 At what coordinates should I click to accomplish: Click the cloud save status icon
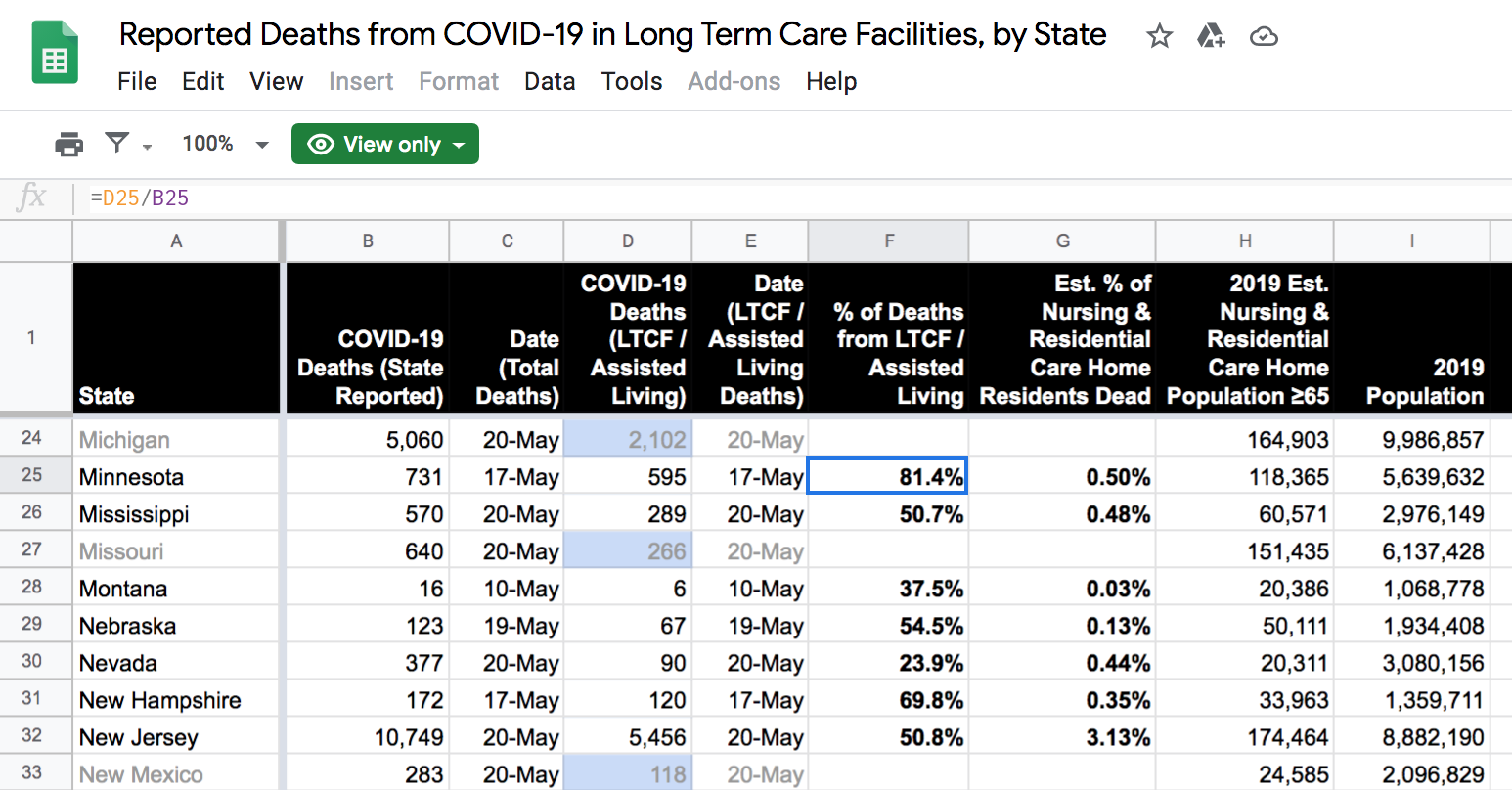[x=1264, y=37]
